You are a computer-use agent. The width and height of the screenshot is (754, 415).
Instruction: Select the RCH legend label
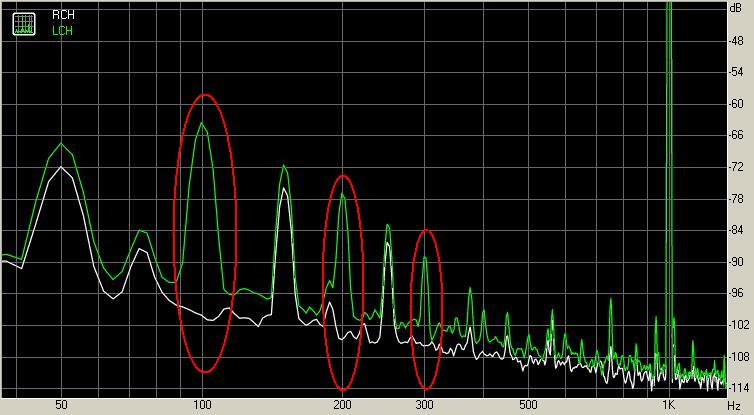coord(63,15)
